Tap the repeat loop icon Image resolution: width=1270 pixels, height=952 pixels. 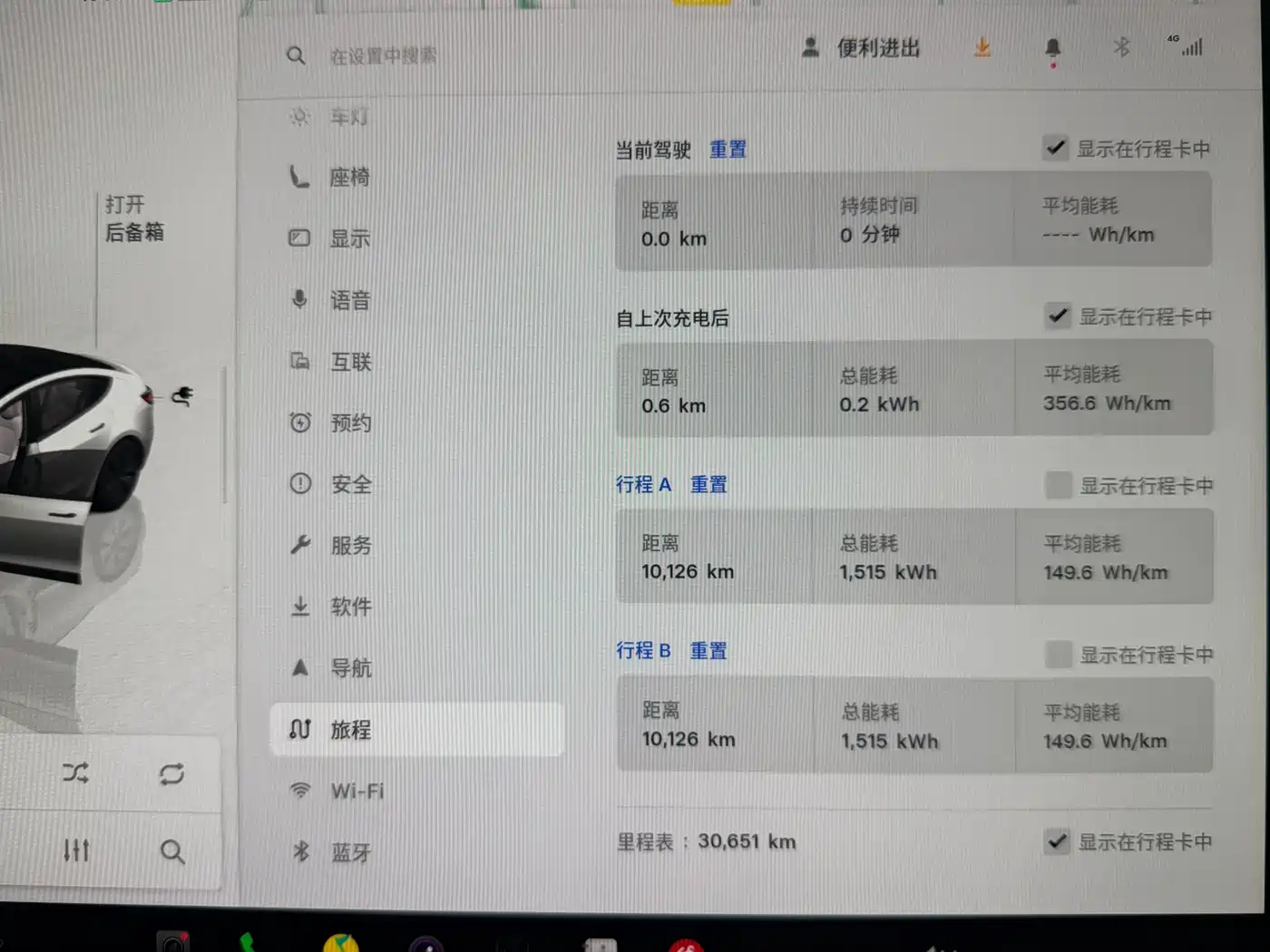(171, 773)
